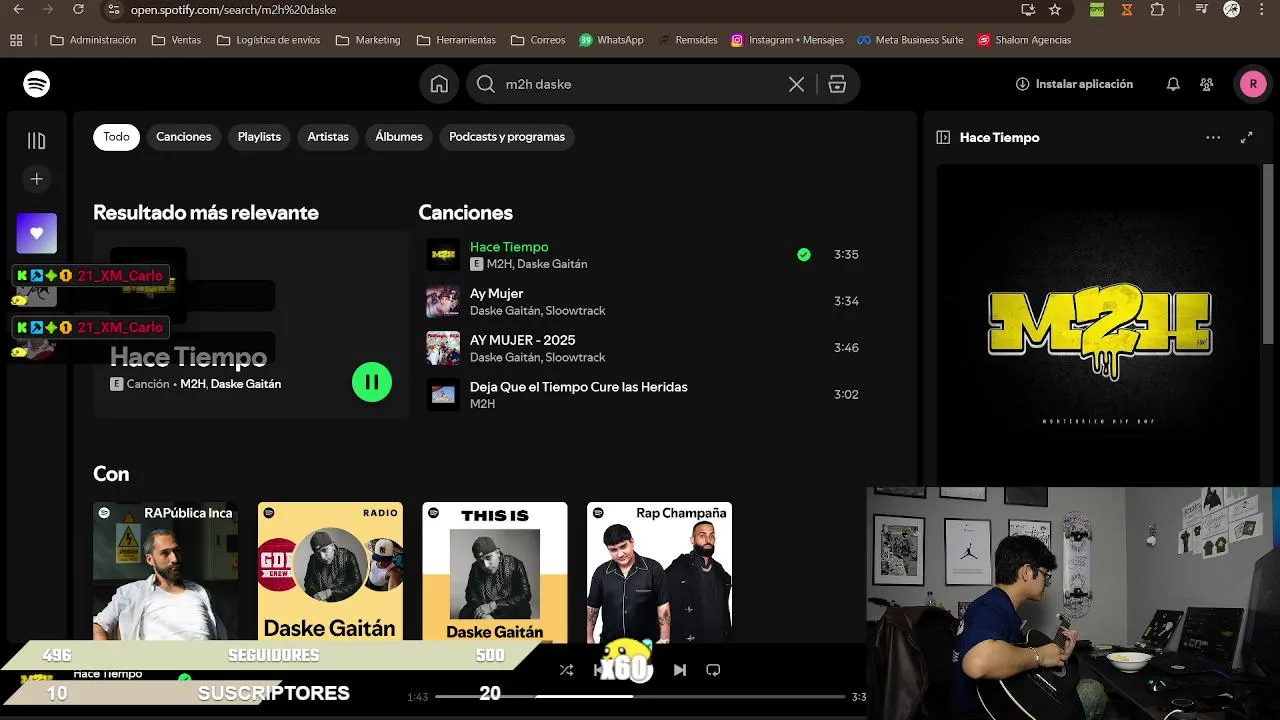Open Instagram • Mensajes bookmark

point(787,40)
